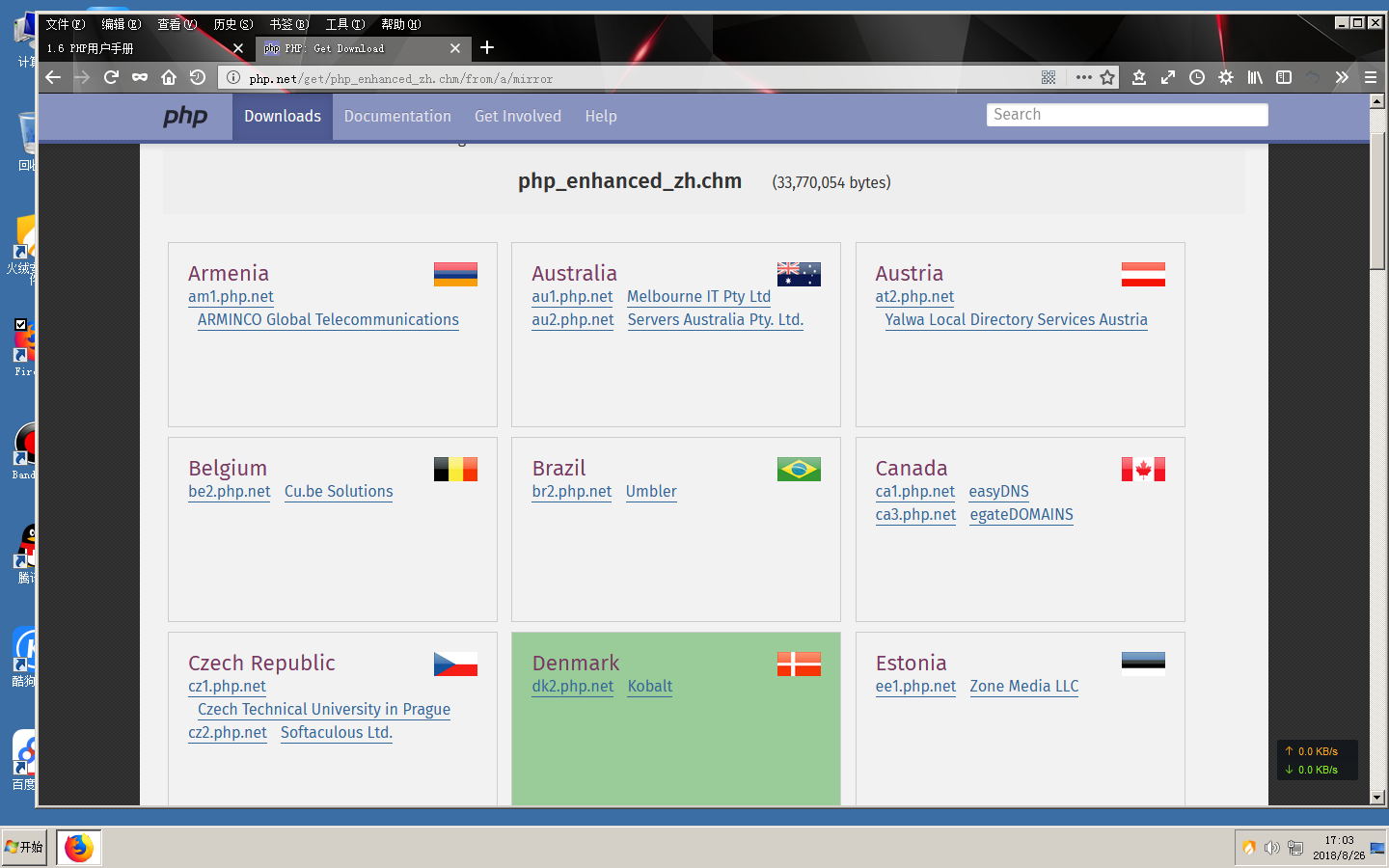The height and width of the screenshot is (868, 1389).
Task: Focus the php.net Search field
Action: click(x=1128, y=115)
